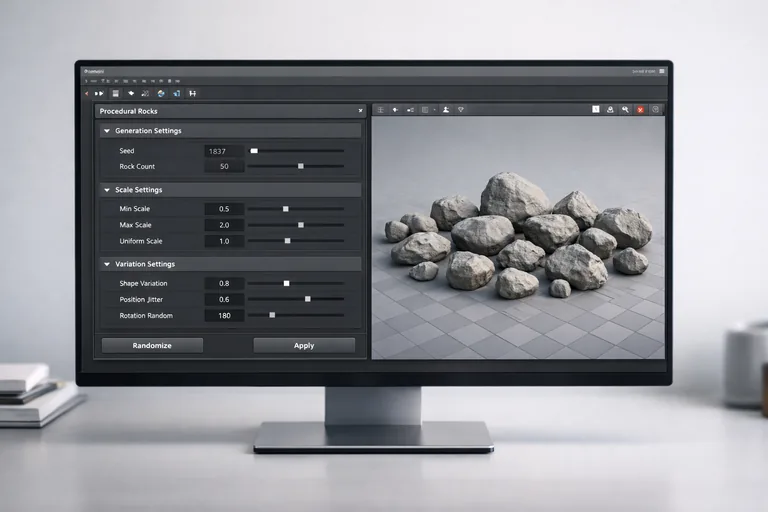Click the Position Jitter slider handle
This screenshot has height=512, width=768.
[307, 299]
